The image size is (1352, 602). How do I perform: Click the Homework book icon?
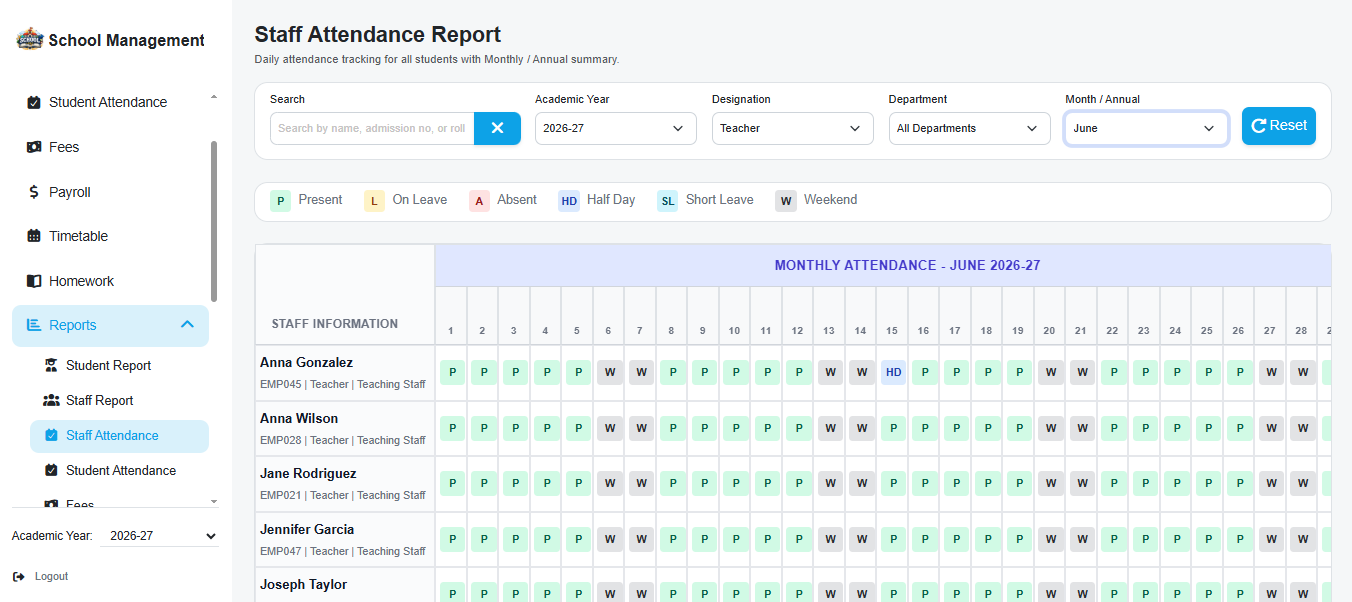tap(34, 281)
